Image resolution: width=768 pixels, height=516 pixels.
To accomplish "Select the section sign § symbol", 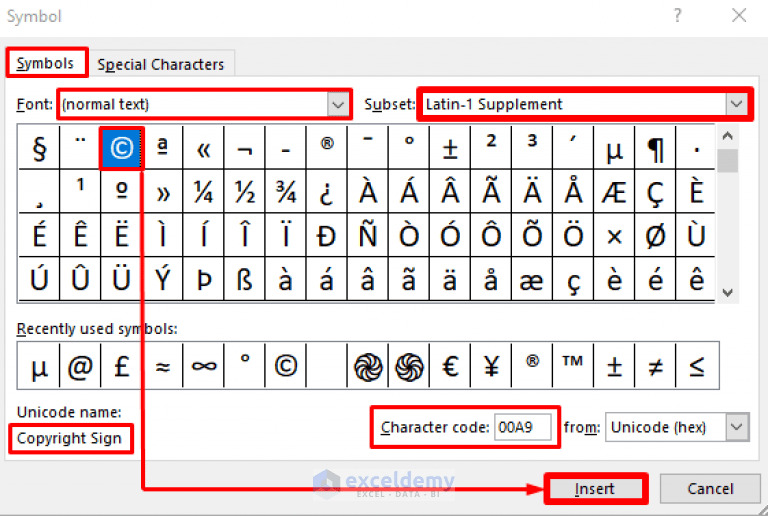I will coord(39,148).
